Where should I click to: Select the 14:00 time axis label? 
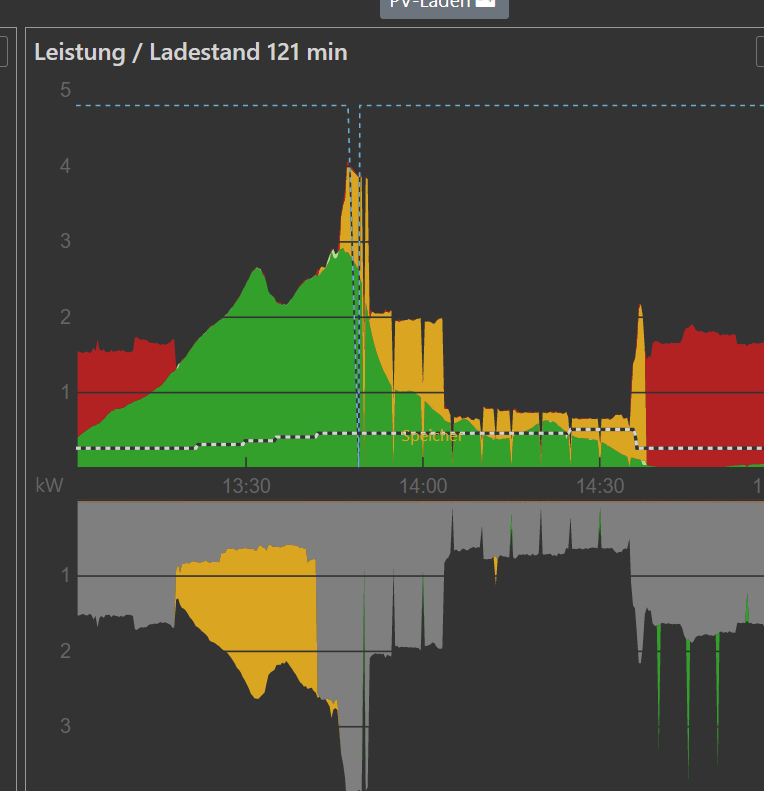point(423,487)
